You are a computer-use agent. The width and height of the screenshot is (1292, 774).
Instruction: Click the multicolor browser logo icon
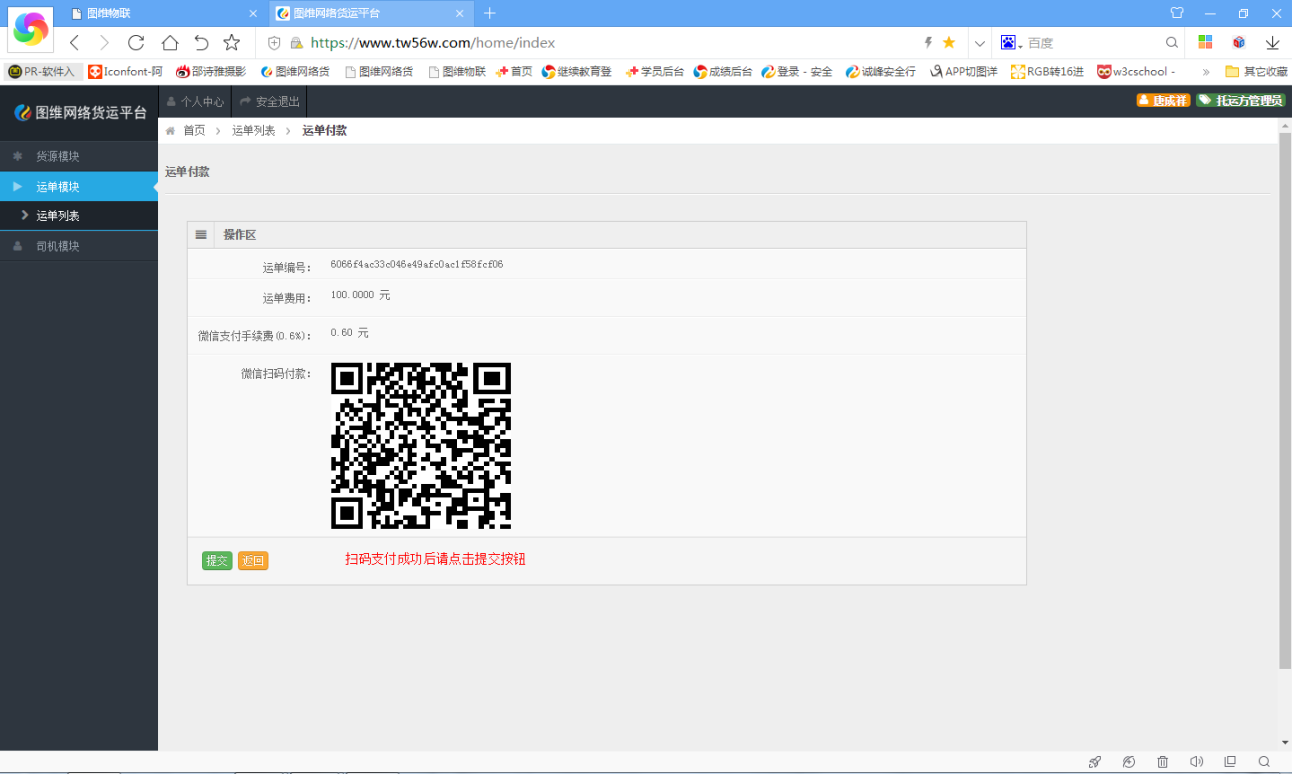pos(30,28)
